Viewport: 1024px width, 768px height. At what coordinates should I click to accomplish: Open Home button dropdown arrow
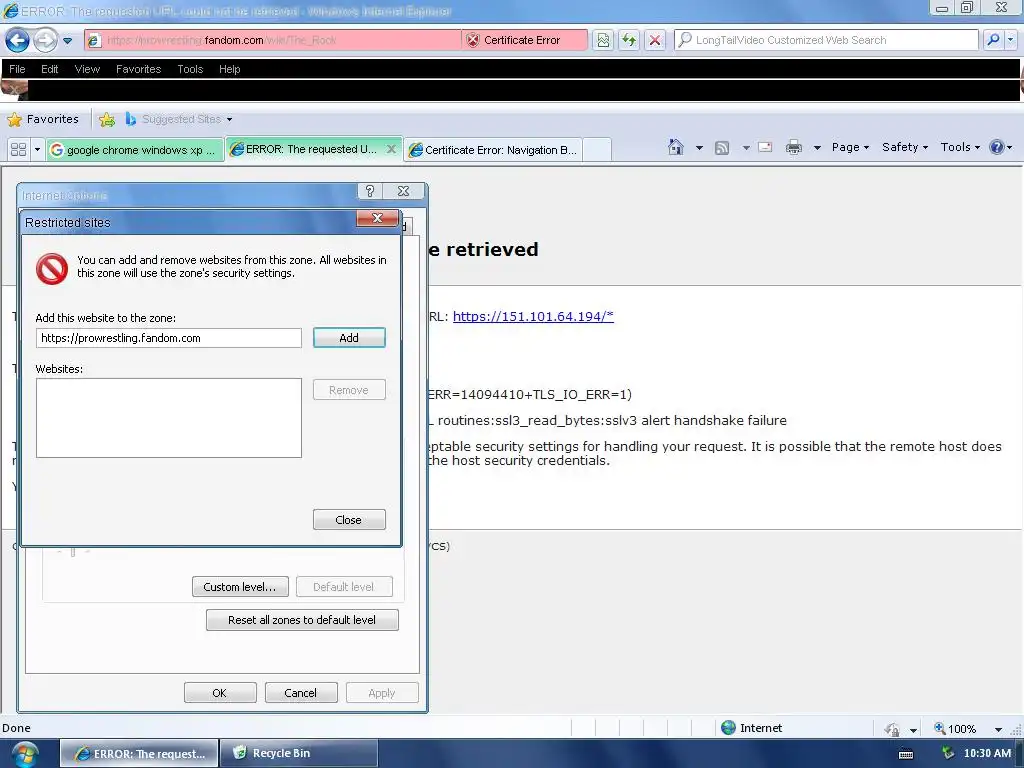pos(699,148)
